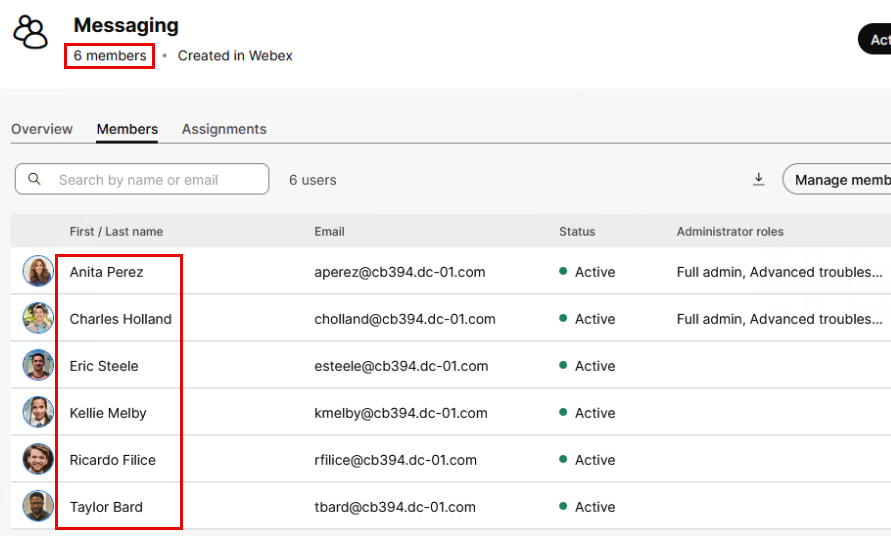Click the search magnifier icon
This screenshot has height=536, width=891.
[35, 179]
